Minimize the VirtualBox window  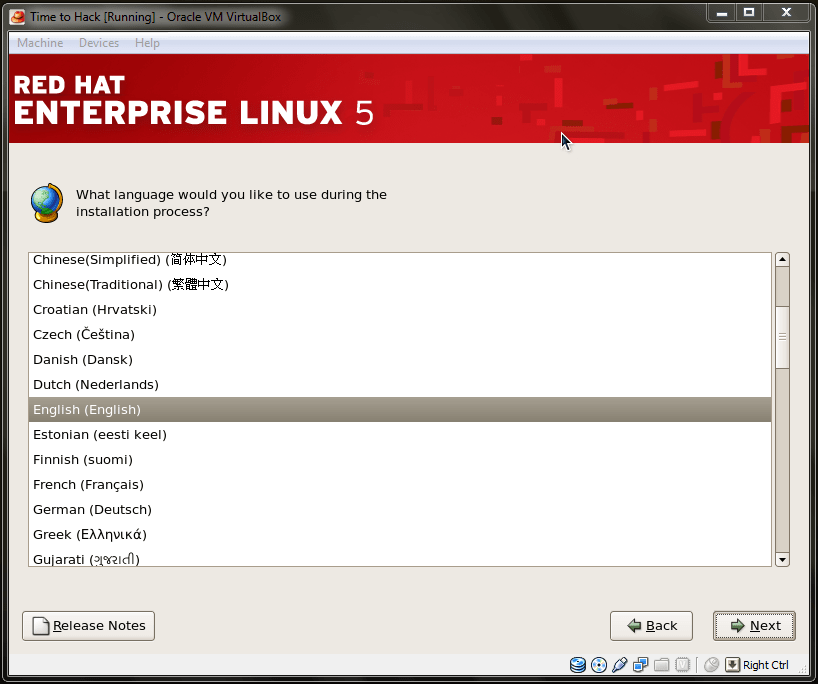click(x=721, y=13)
